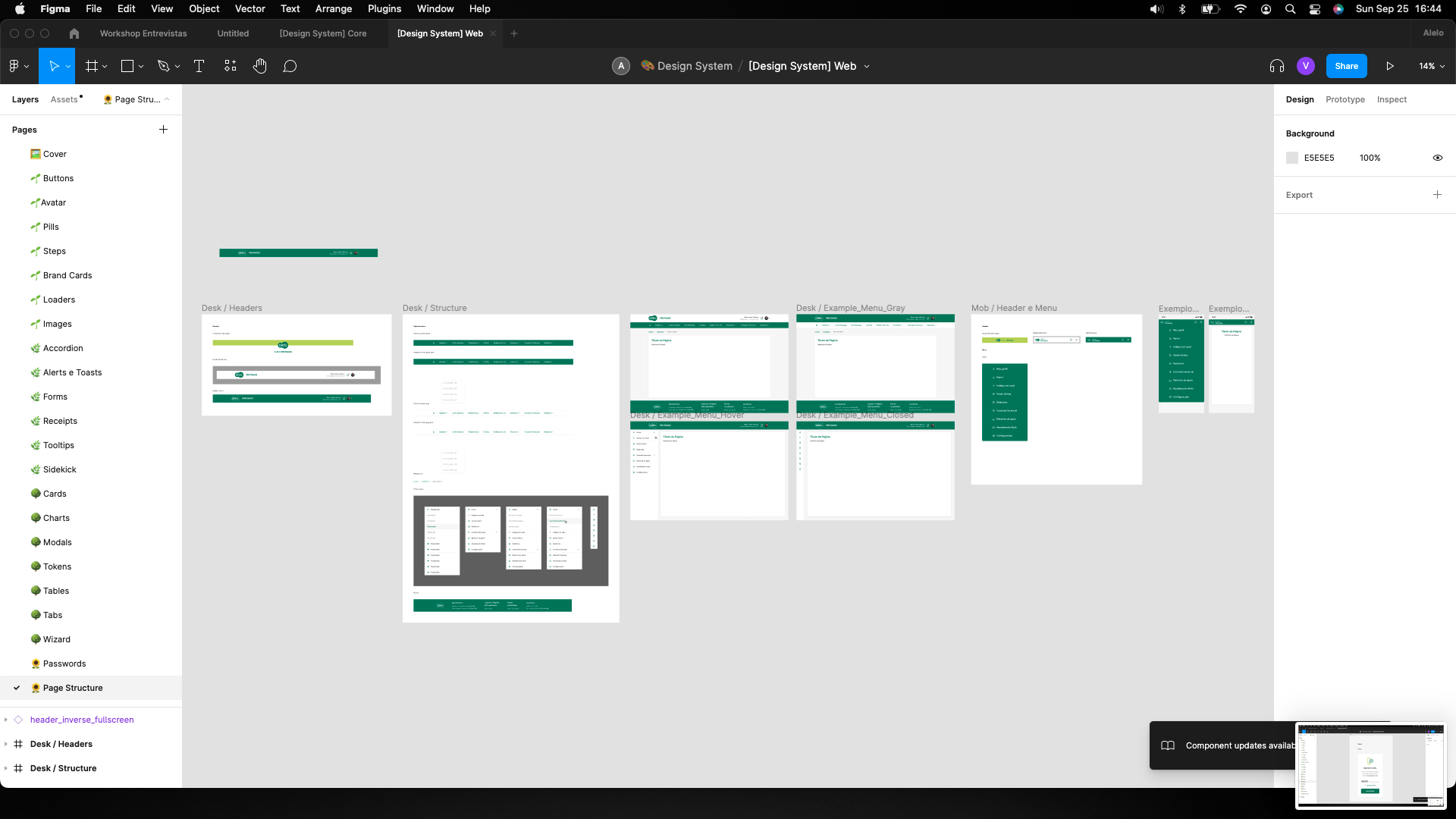Add a new page with plus icon
The image size is (1456, 819).
click(x=163, y=130)
